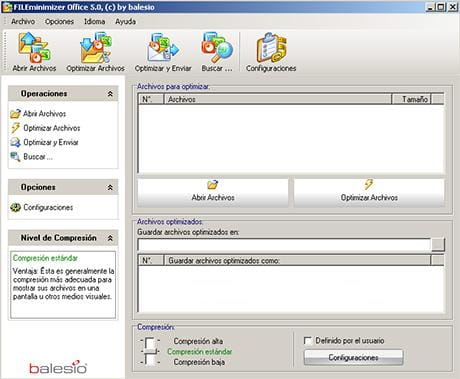Click the FILEminimizer title bar app icon
Viewport: 460px width, 379px height.
pyautogui.click(x=7, y=7)
